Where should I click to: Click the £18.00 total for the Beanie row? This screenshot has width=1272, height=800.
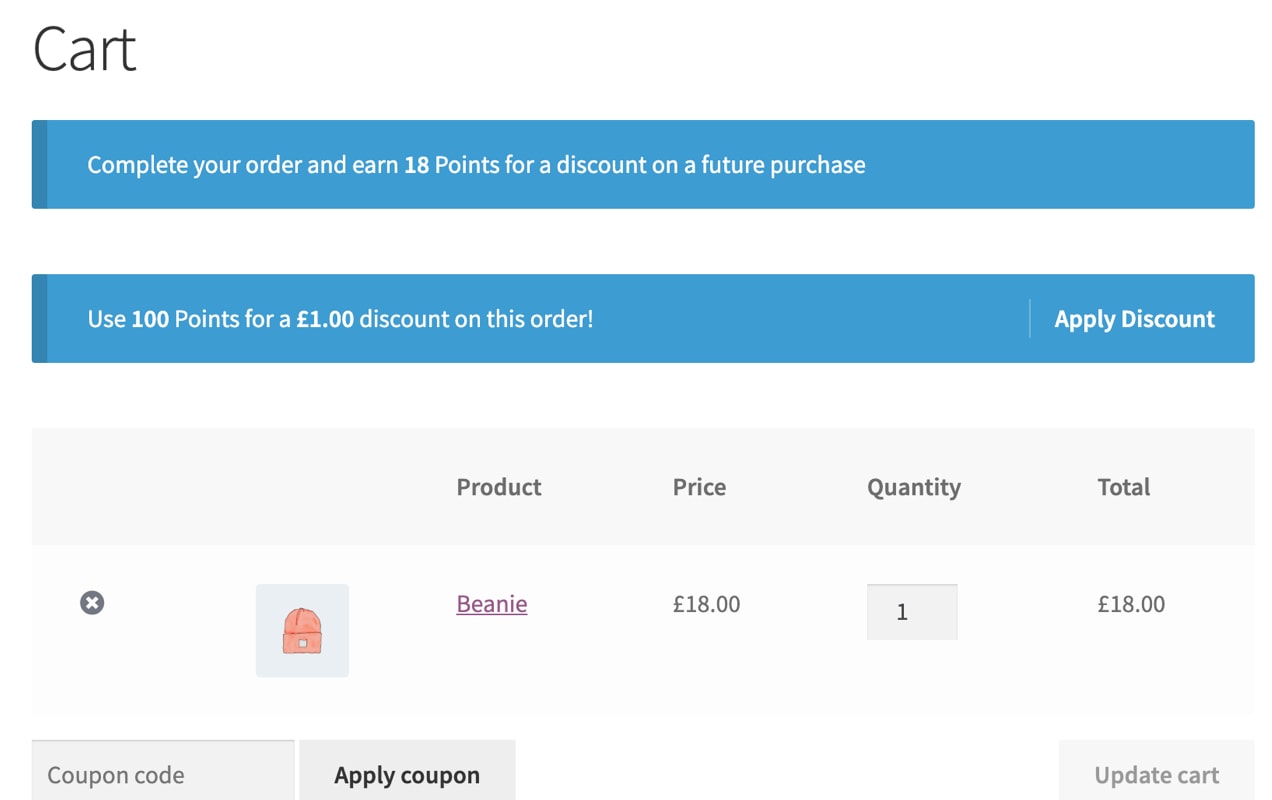[x=1131, y=604]
